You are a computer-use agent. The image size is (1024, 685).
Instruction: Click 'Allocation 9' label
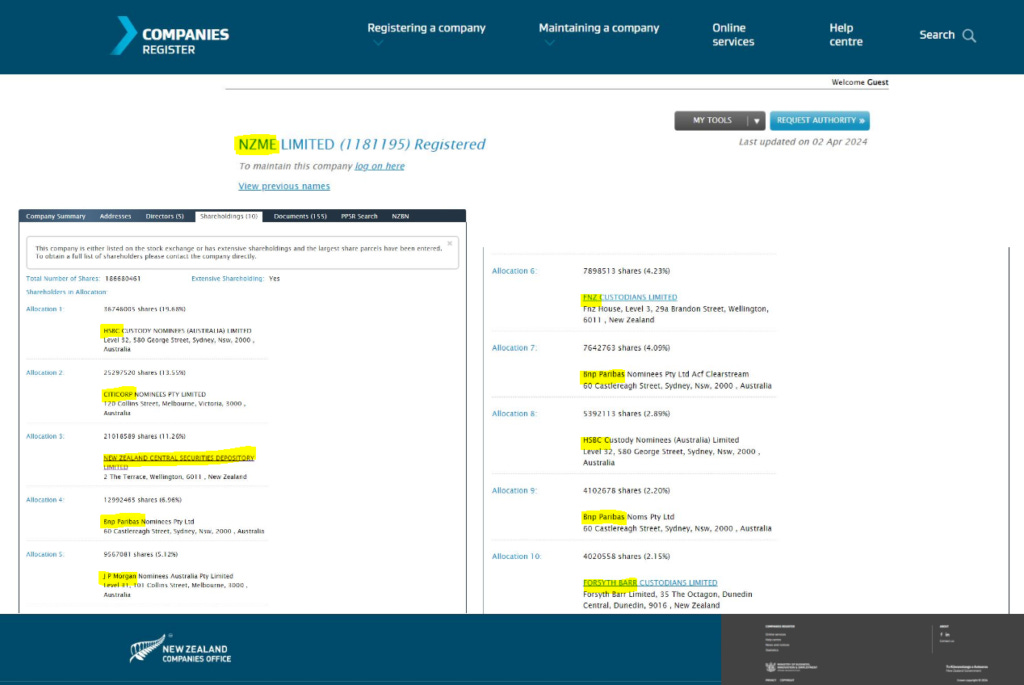coord(514,490)
